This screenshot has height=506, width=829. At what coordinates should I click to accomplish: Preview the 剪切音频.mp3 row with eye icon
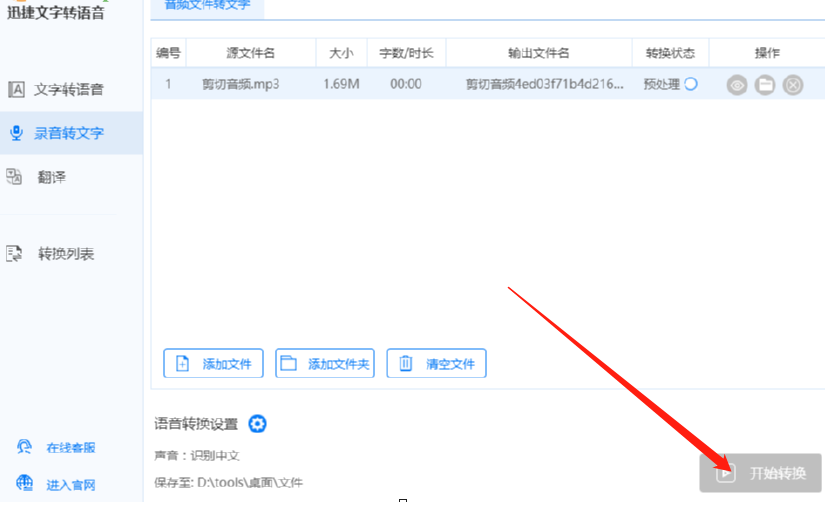pos(737,85)
